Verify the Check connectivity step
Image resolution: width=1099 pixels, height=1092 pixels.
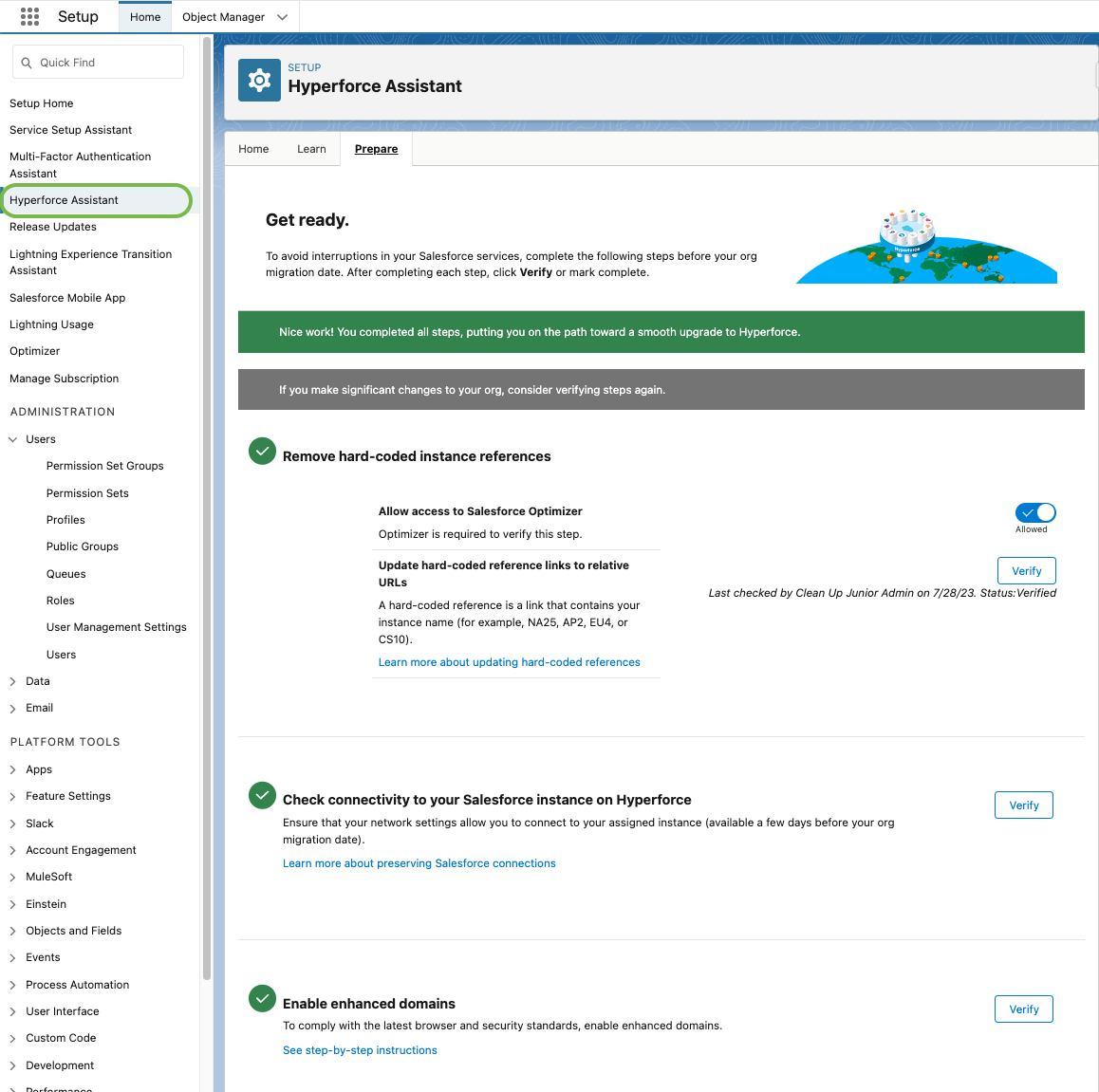click(1023, 805)
